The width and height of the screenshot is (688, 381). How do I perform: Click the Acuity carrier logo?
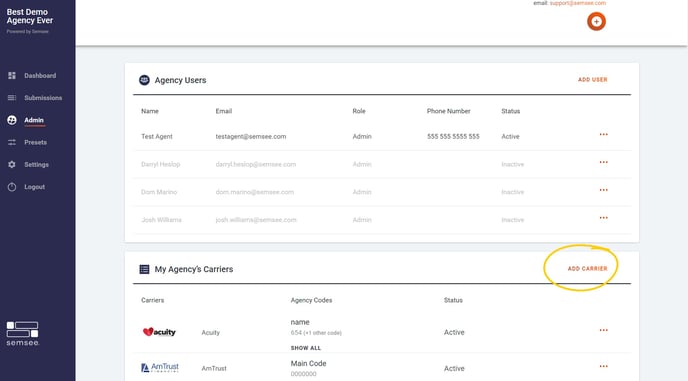coord(159,332)
